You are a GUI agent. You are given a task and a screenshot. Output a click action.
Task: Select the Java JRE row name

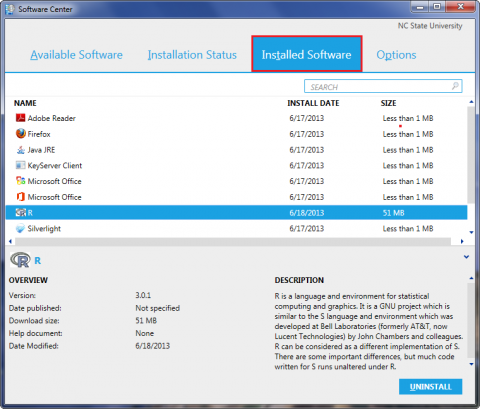[41, 150]
